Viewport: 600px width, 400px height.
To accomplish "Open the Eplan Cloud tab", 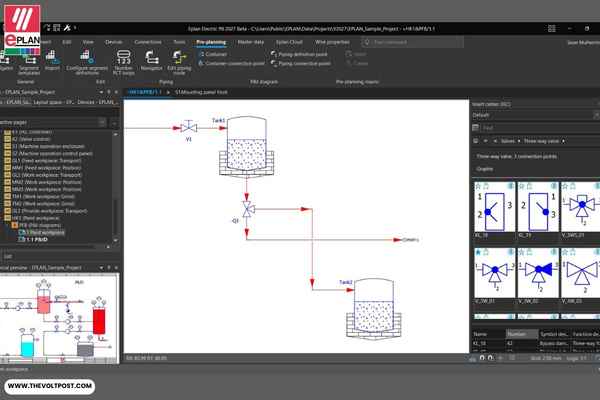I will 289,42.
